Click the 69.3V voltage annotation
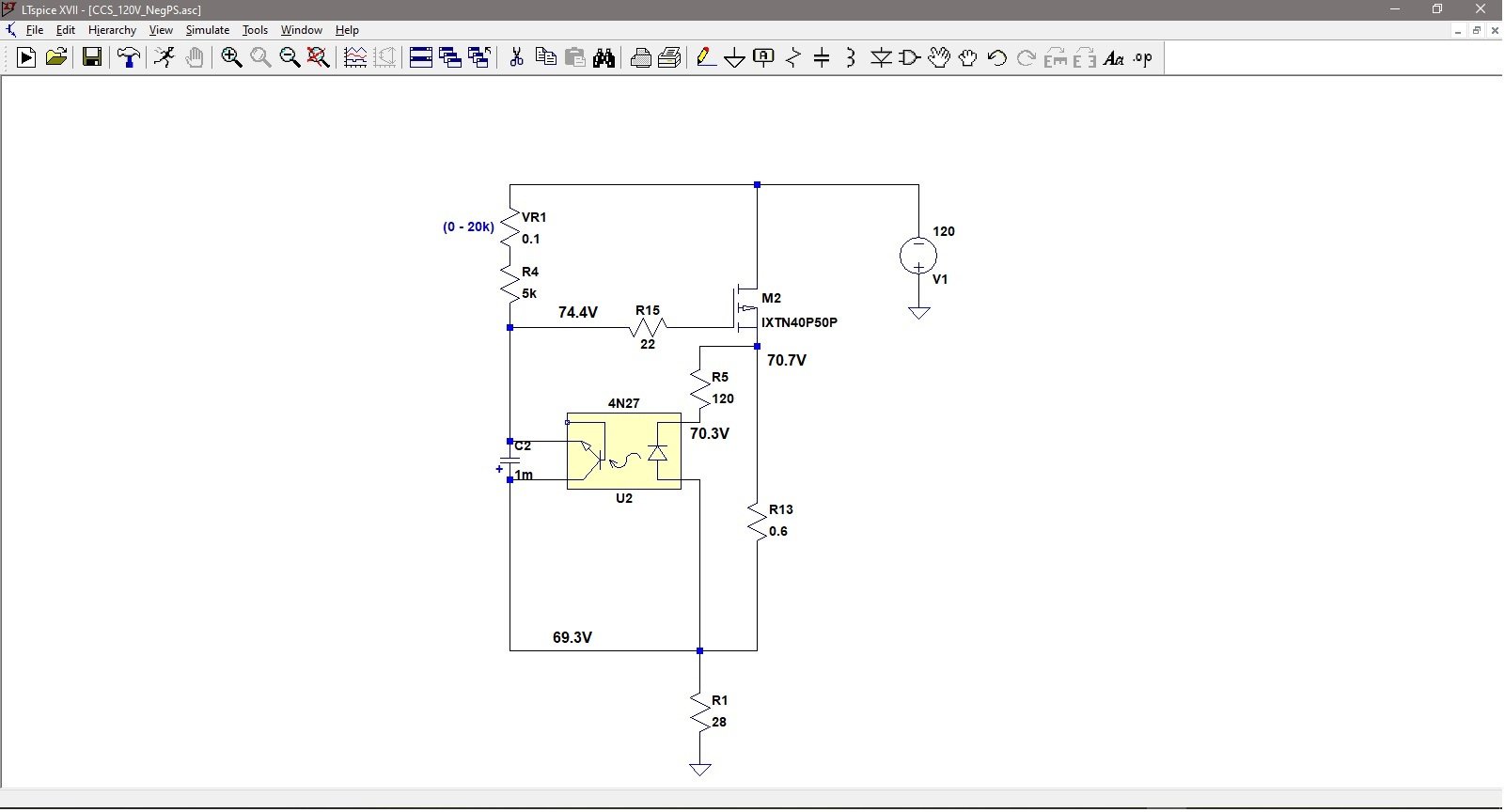This screenshot has height=812, width=1505. [572, 637]
